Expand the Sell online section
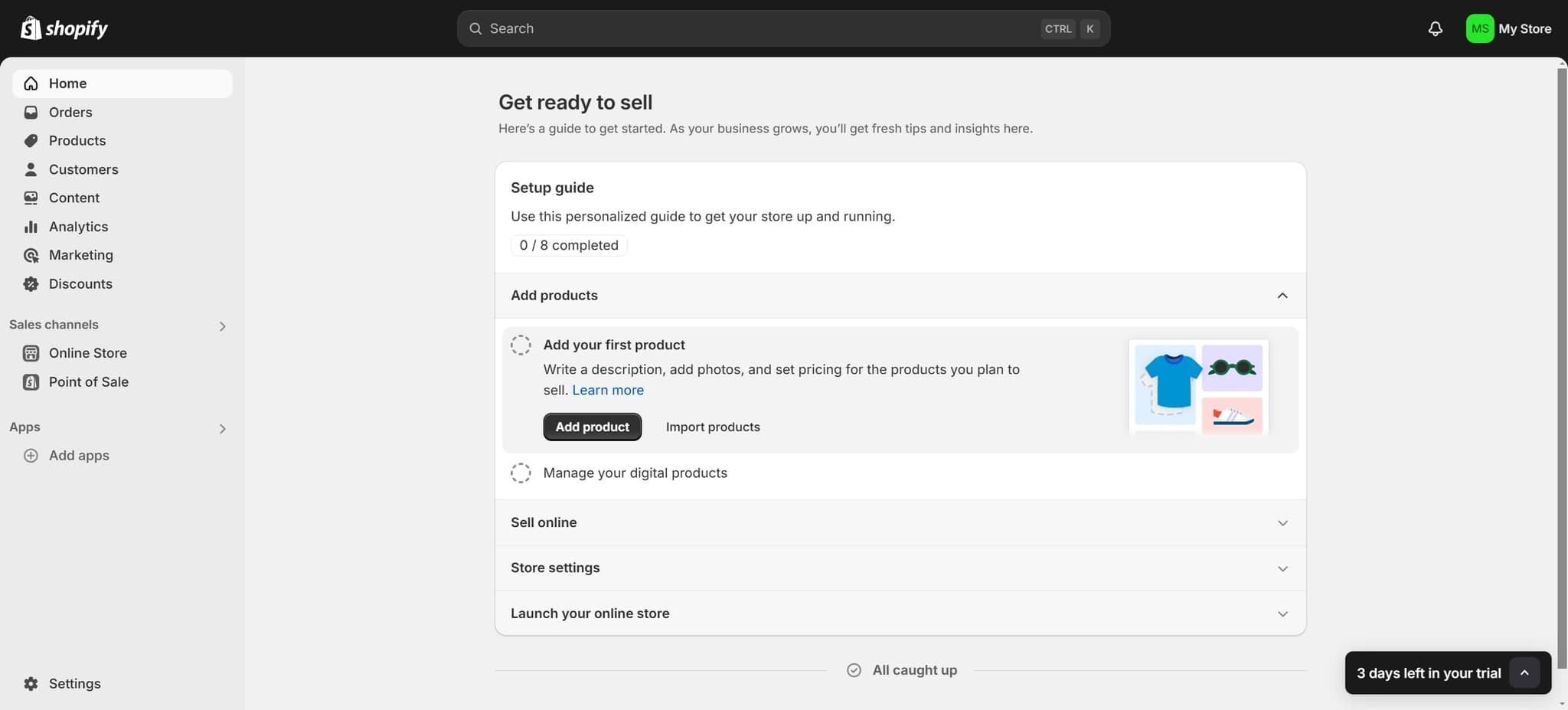 coord(1282,522)
